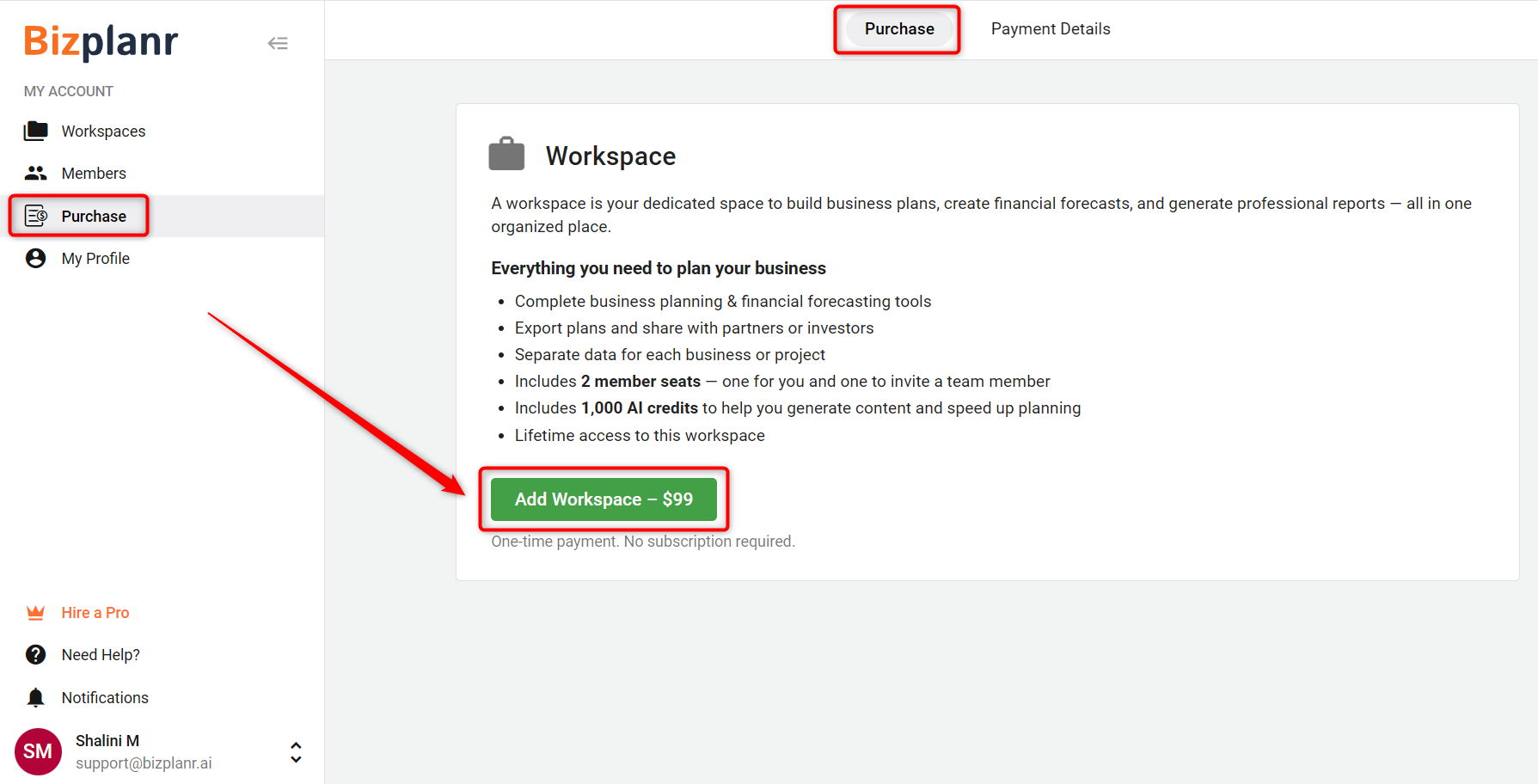
Task: Click the My Profile avatar icon
Action: pos(36,258)
